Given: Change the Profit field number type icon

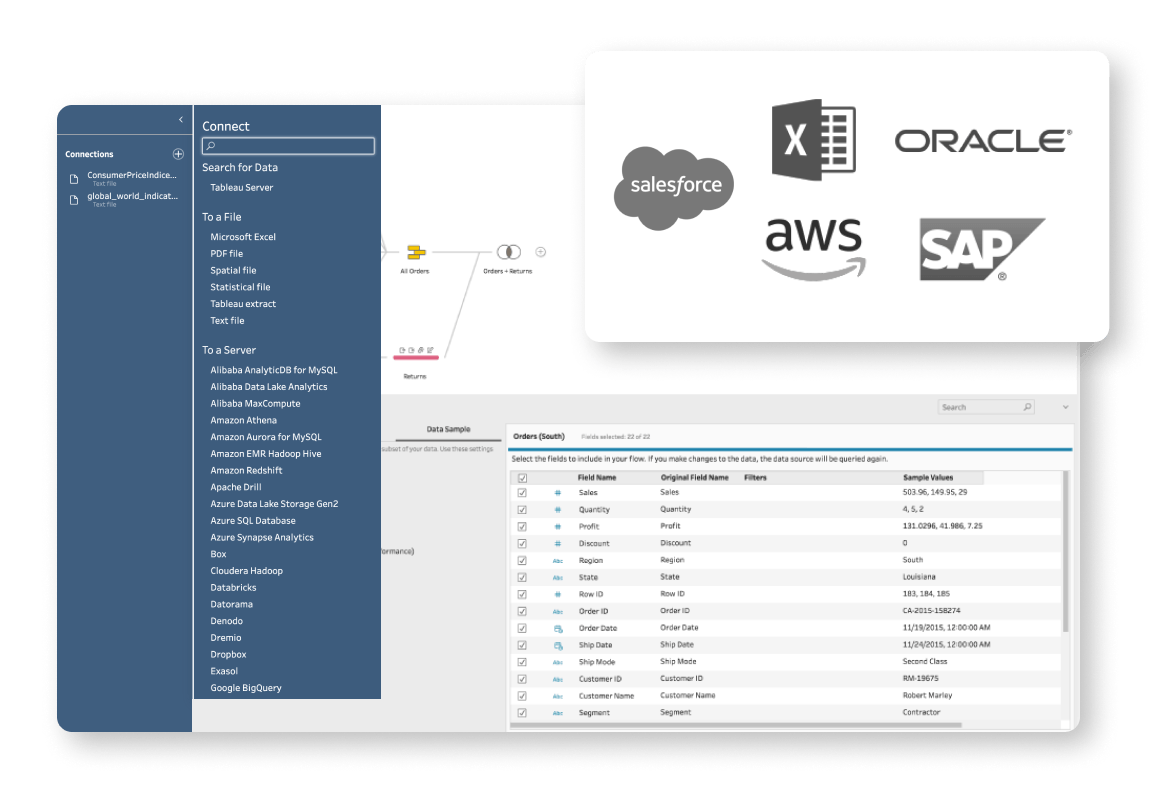Looking at the screenshot, I should pos(557,527).
